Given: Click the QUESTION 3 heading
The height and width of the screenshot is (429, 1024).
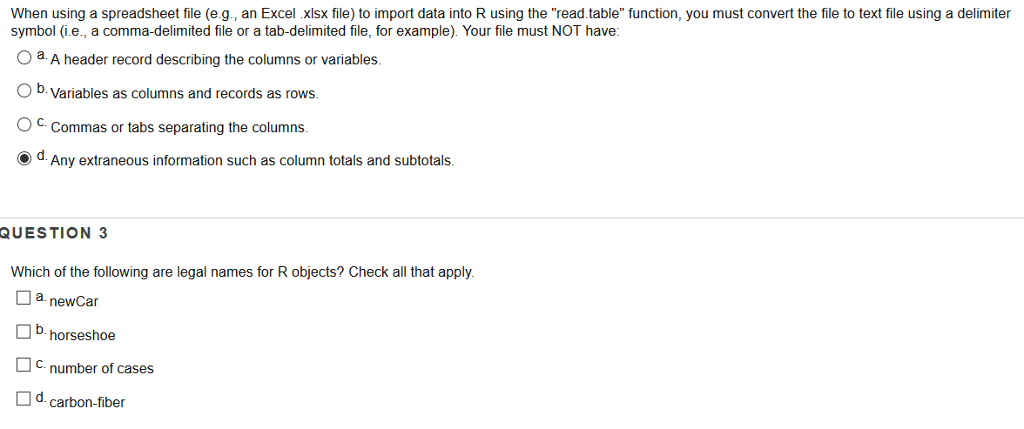Looking at the screenshot, I should pyautogui.click(x=54, y=233).
